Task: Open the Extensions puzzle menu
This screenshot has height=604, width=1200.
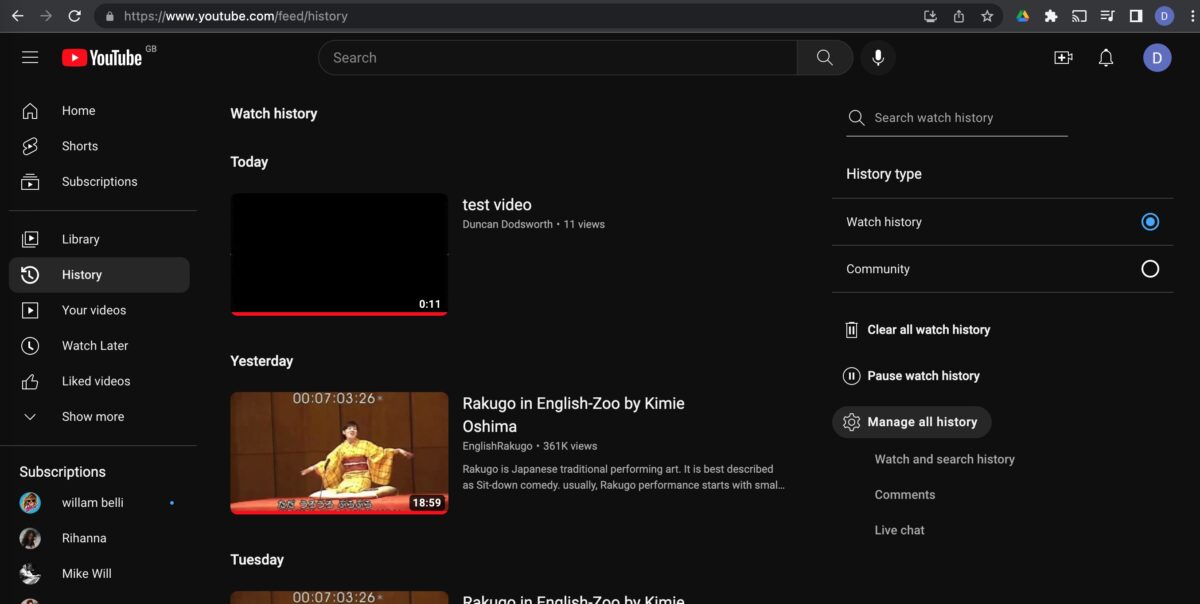Action: tap(1051, 16)
